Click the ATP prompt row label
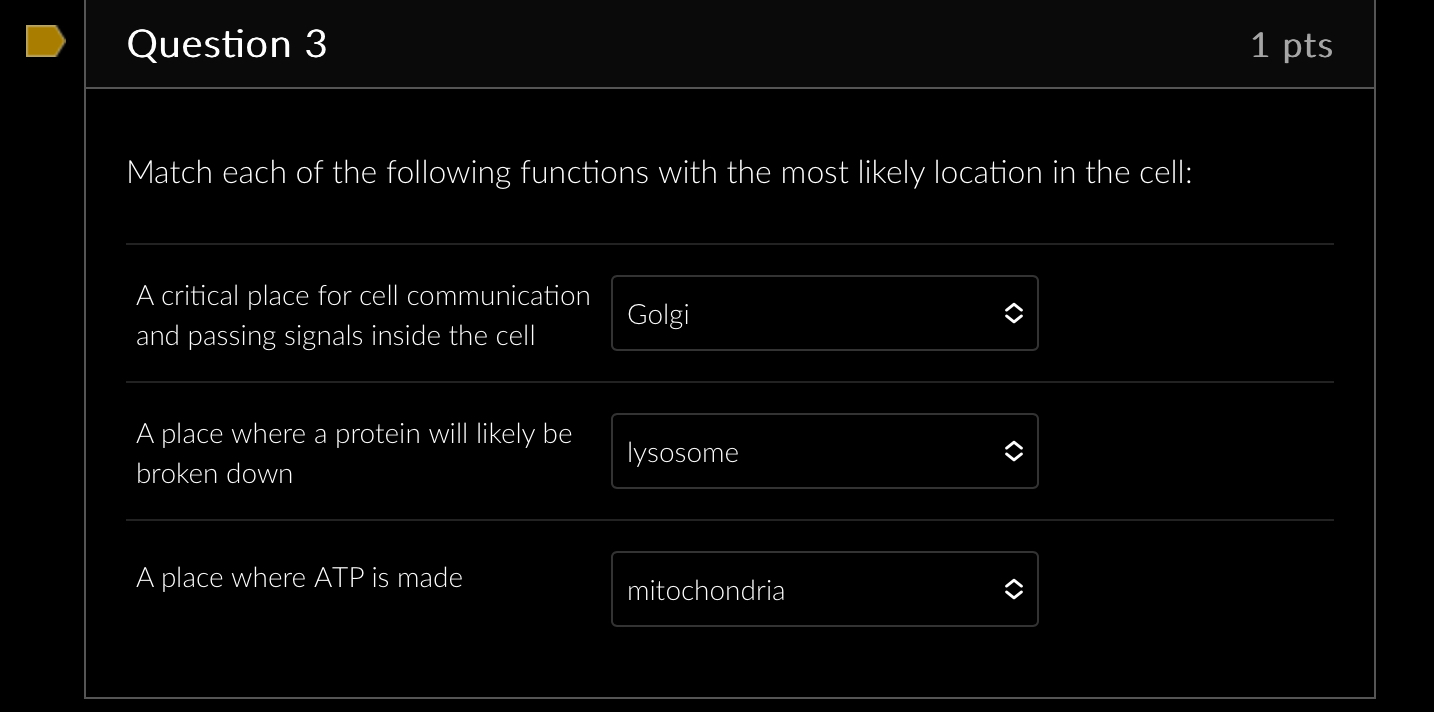The image size is (1434, 712). [299, 578]
